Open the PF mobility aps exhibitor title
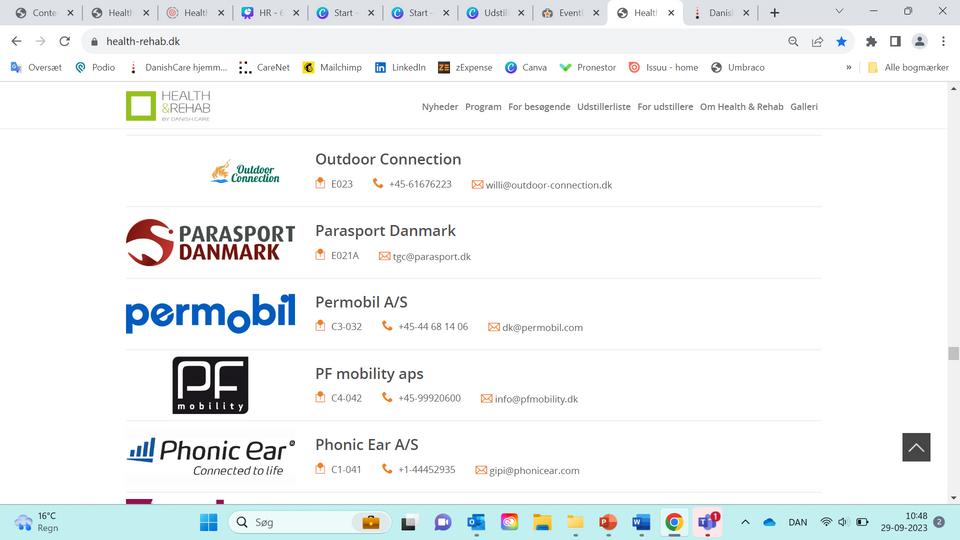The image size is (960, 540). [369, 373]
